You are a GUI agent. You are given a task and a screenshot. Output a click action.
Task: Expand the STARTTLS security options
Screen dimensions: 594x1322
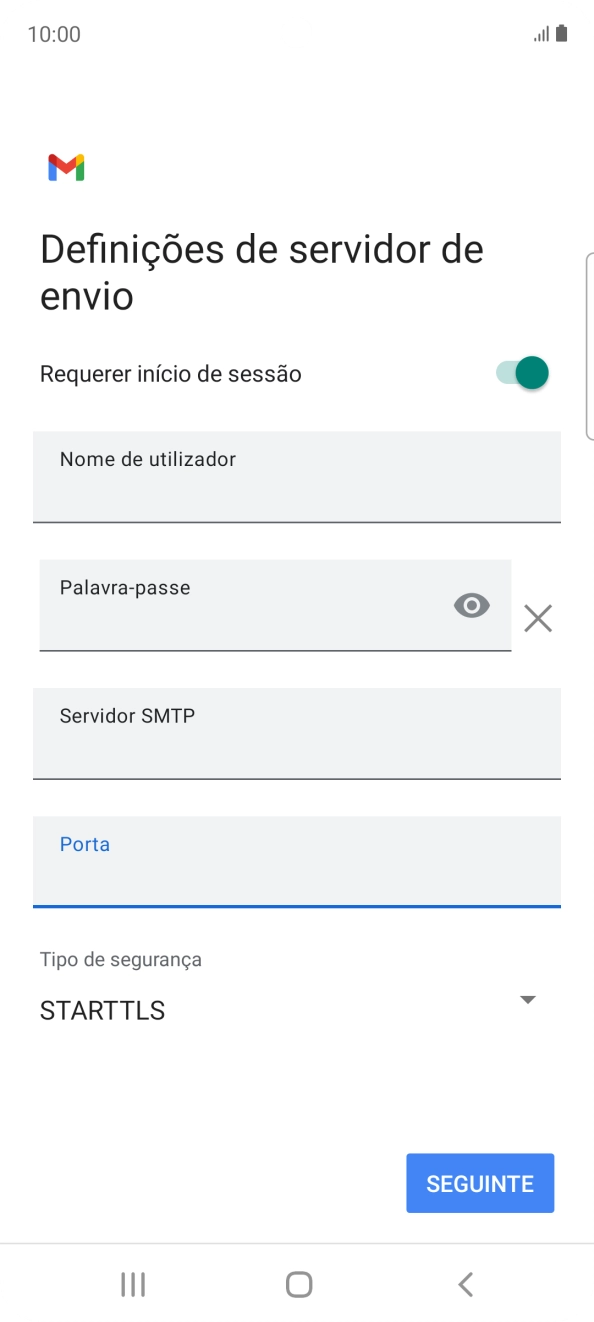(527, 1000)
